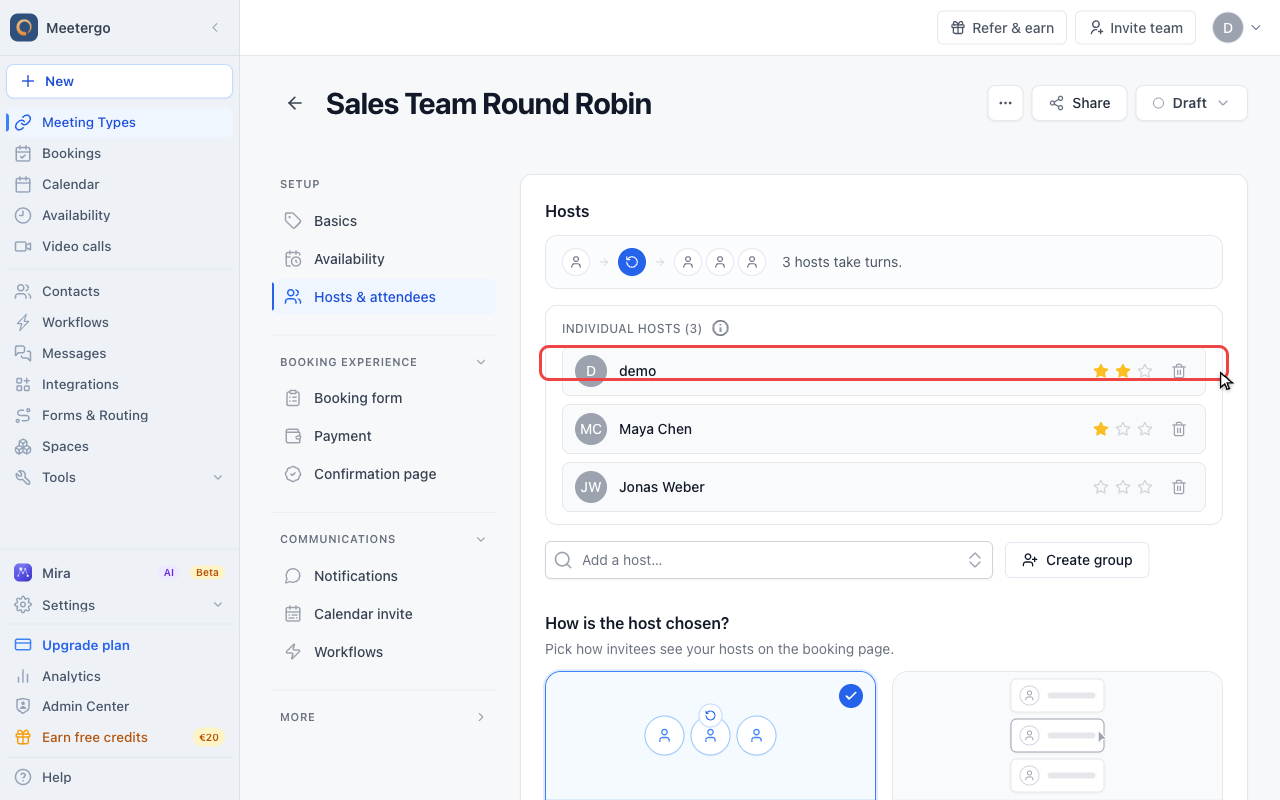Open Meeting Types in sidebar
The image size is (1280, 800).
click(x=119, y=122)
